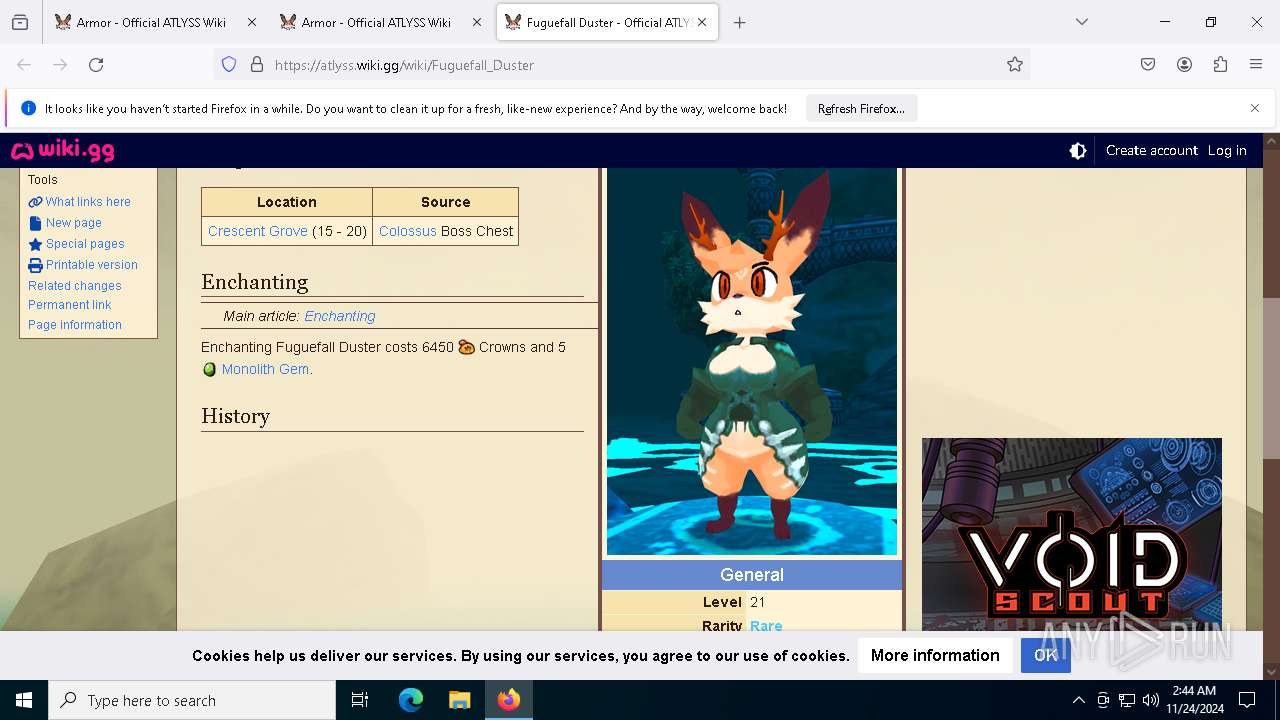List all tabs dropdown arrow

pos(1081,22)
